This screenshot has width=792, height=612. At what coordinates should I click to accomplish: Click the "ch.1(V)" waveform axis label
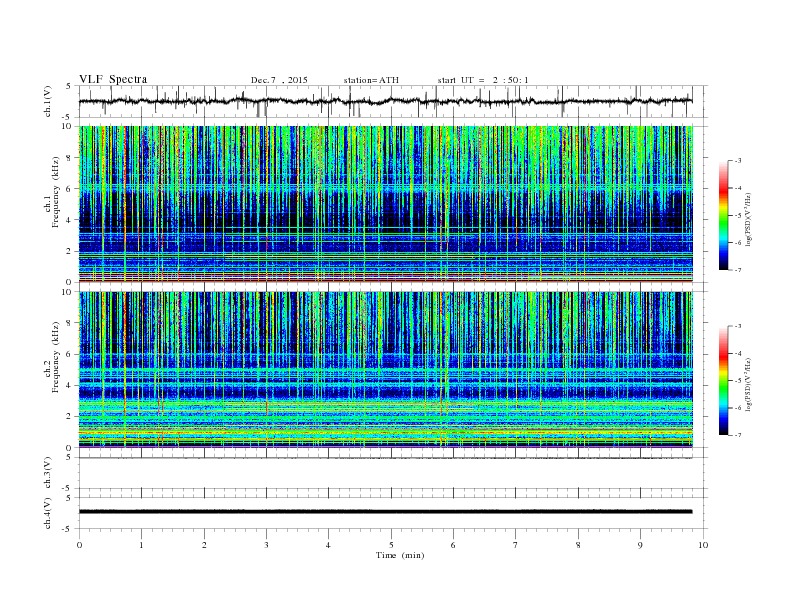48,101
